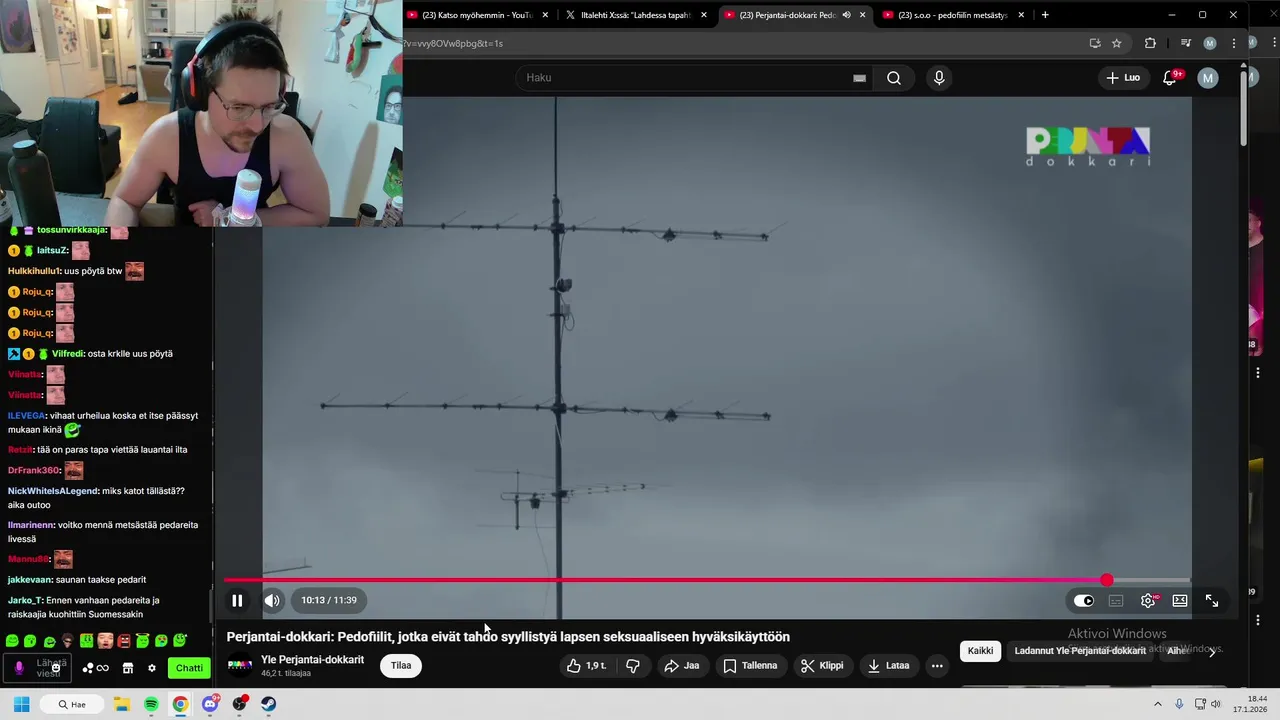
Task: Mute the video with the volume icon
Action: coord(272,601)
